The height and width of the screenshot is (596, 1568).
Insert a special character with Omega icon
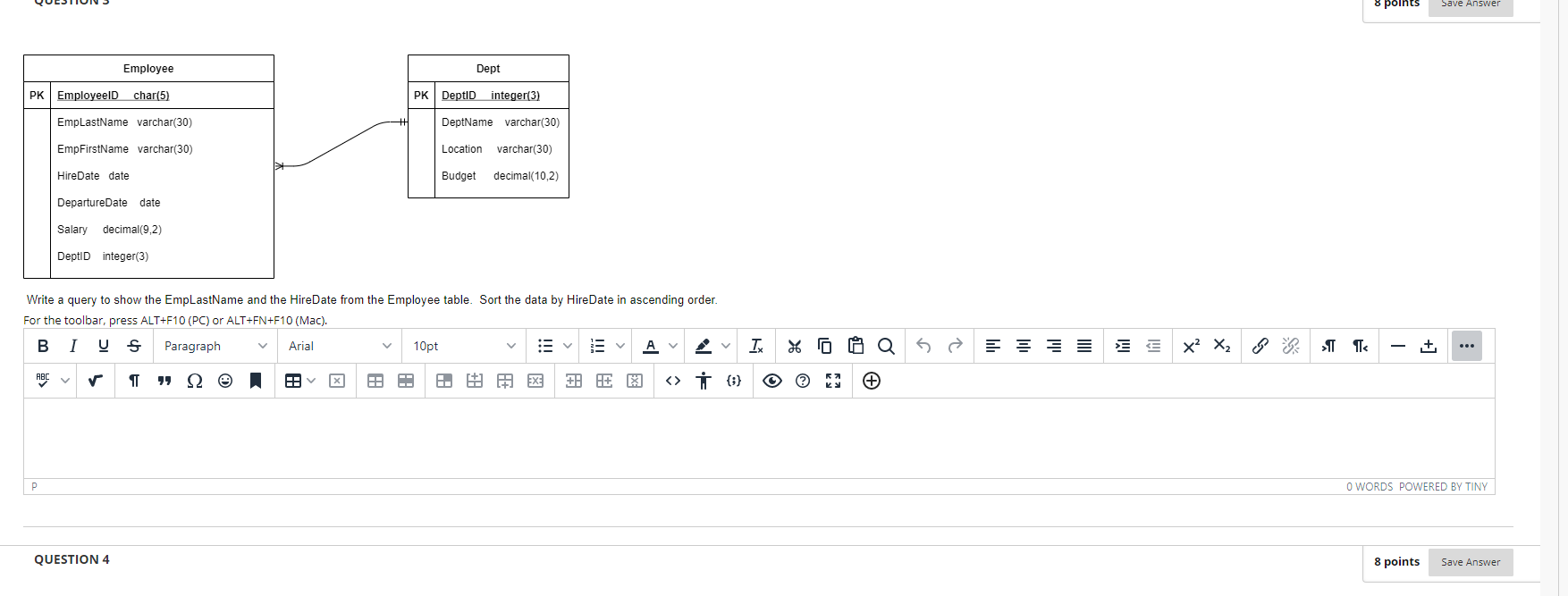click(195, 381)
